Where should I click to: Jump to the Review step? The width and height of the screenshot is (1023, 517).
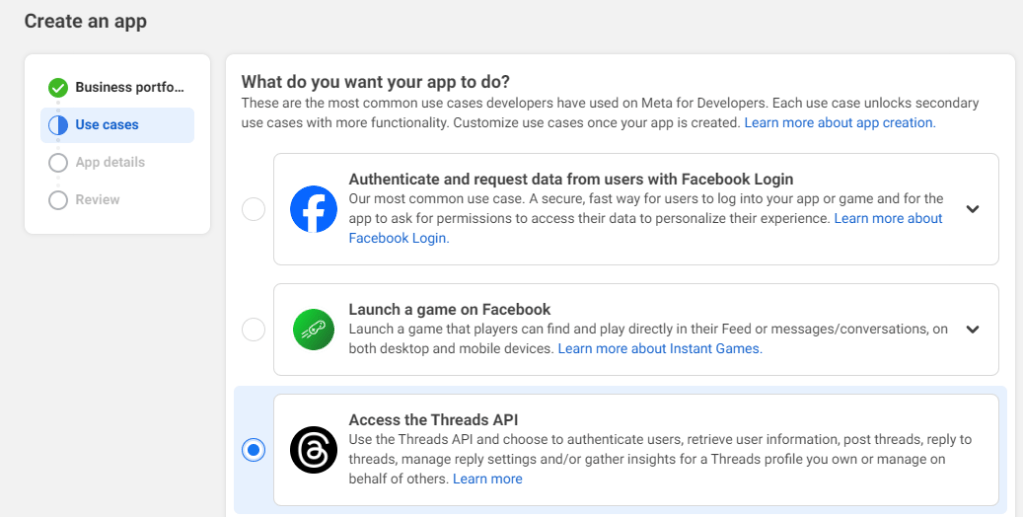[96, 200]
